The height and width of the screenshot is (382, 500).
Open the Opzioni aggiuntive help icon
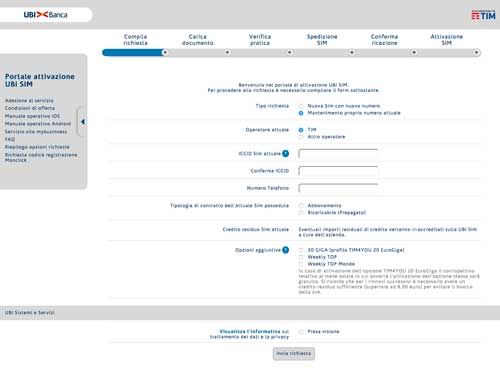tap(285, 250)
